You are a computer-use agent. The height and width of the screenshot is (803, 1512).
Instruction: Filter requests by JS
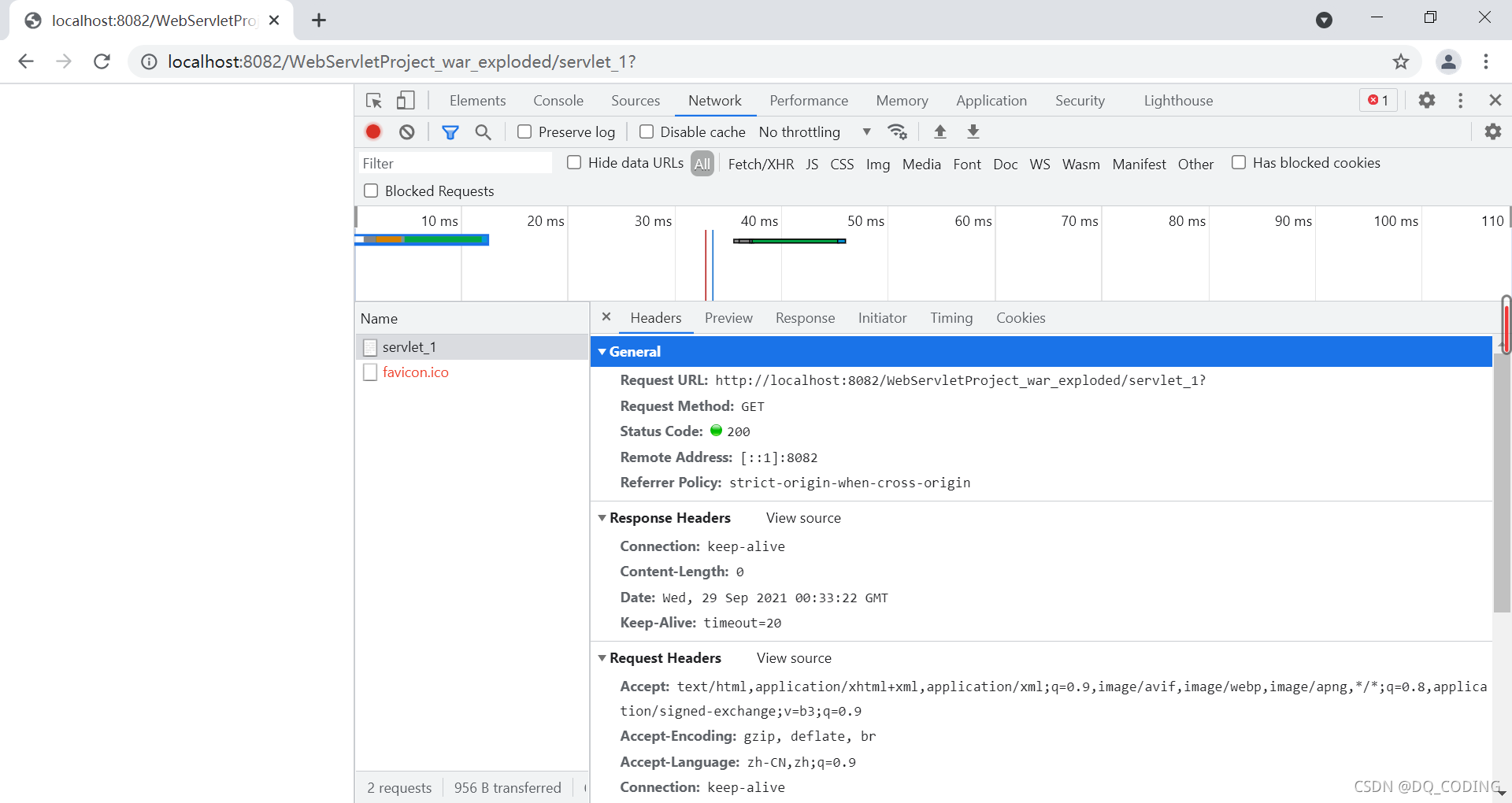tap(812, 164)
